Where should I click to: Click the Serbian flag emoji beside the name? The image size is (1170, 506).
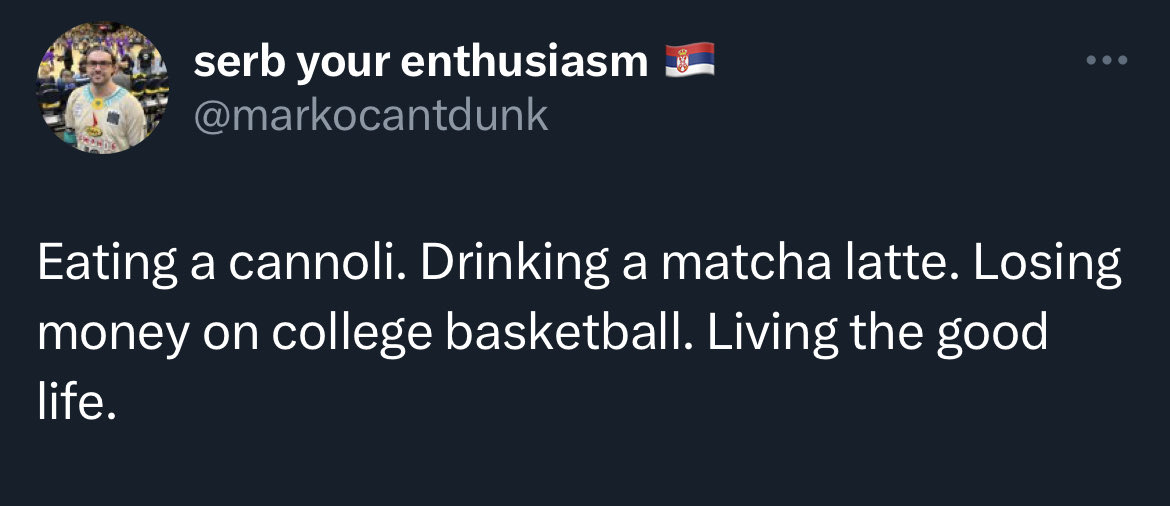690,60
